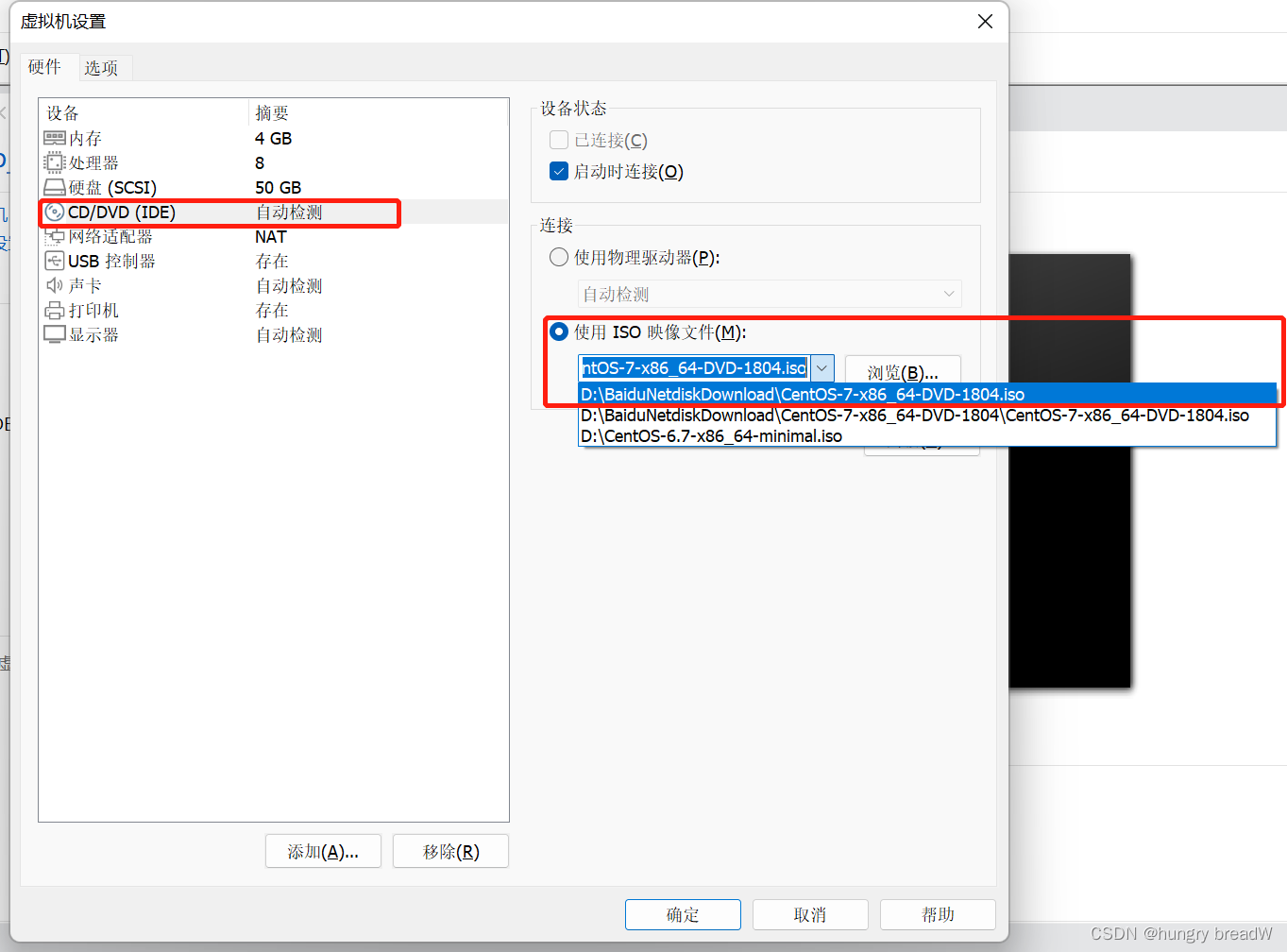Click the memory (内存) device icon

coord(55,138)
